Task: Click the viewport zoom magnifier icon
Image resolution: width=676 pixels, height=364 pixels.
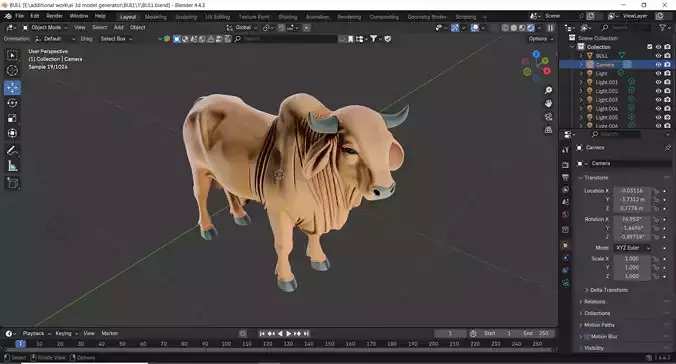Action: click(548, 90)
